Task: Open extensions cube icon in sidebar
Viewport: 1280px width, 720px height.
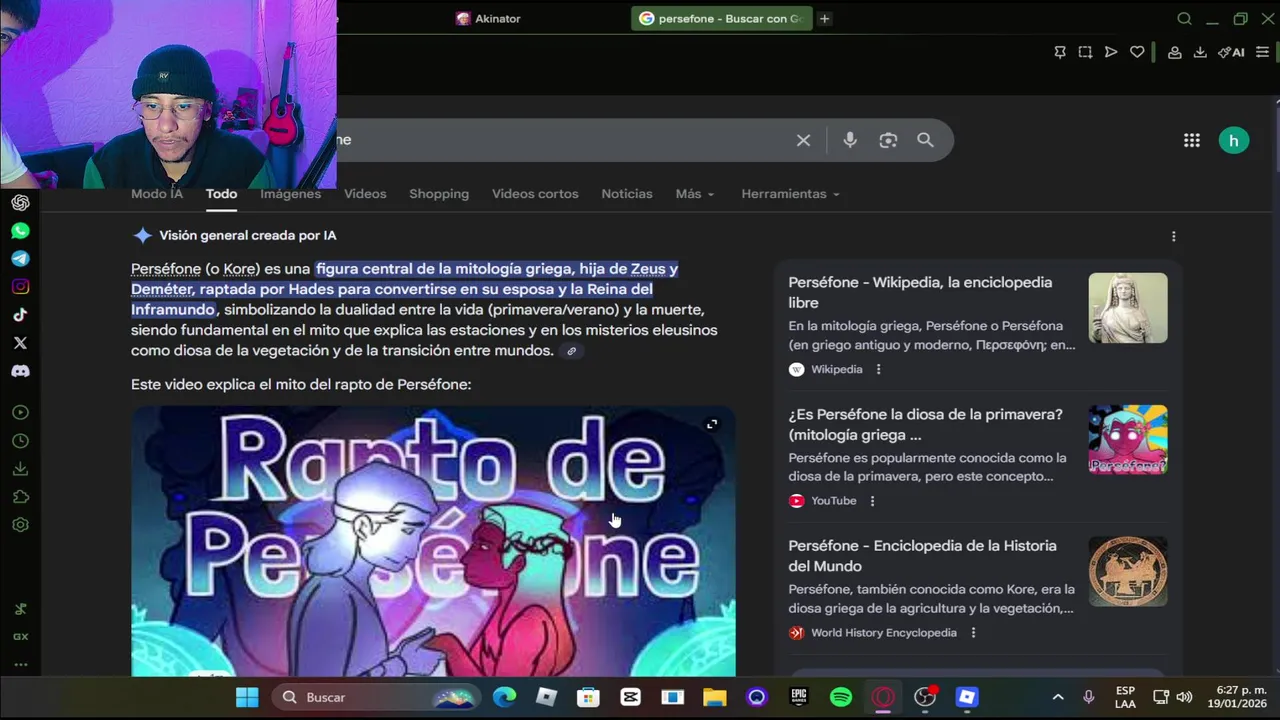Action: tap(20, 497)
